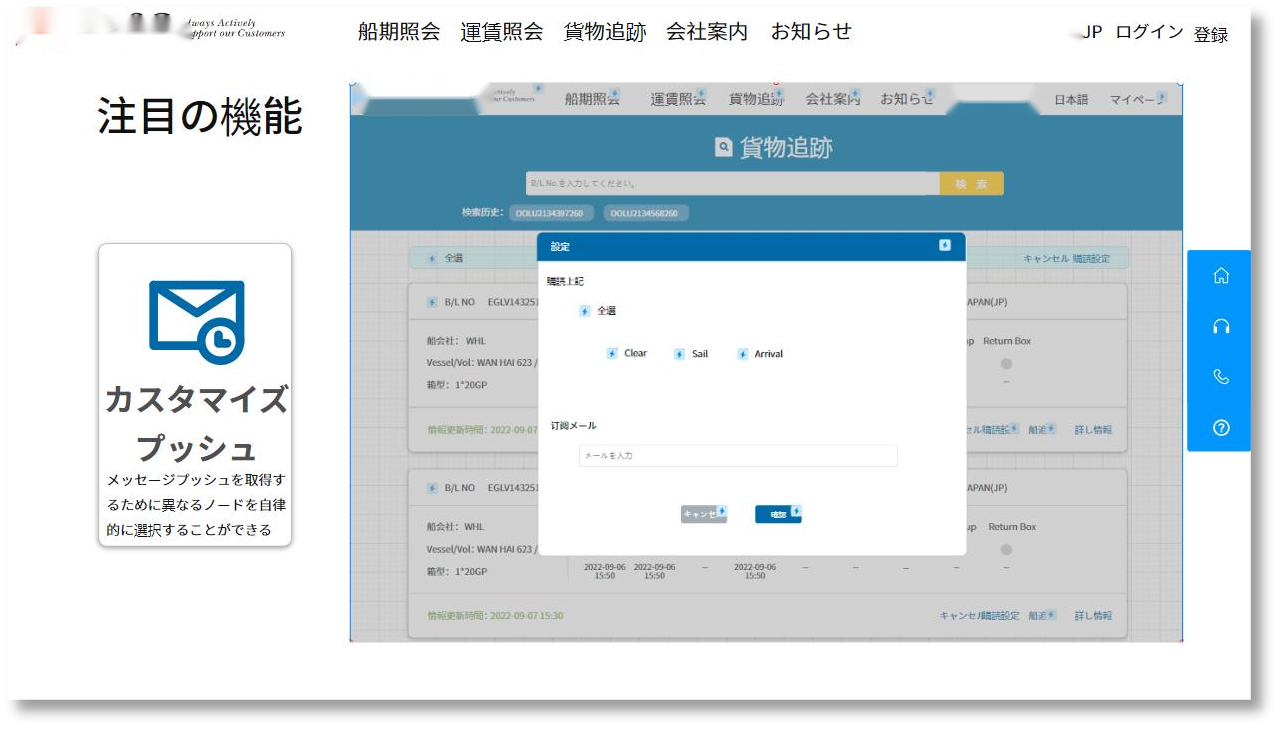Viewport: 1280px width, 729px height.
Task: Click the home icon in right sidebar
Action: pyautogui.click(x=1220, y=276)
